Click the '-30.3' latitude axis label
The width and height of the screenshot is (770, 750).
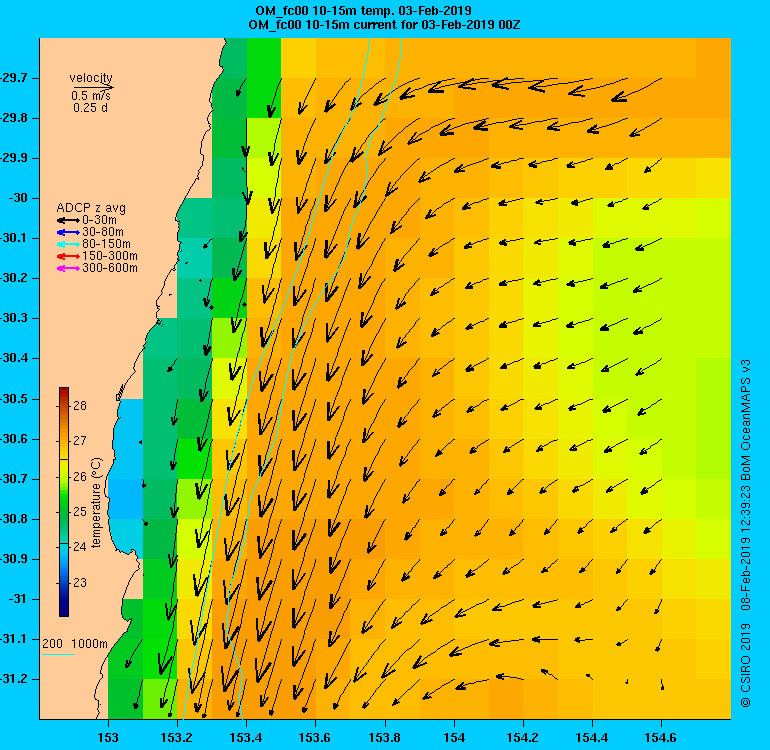point(13,318)
